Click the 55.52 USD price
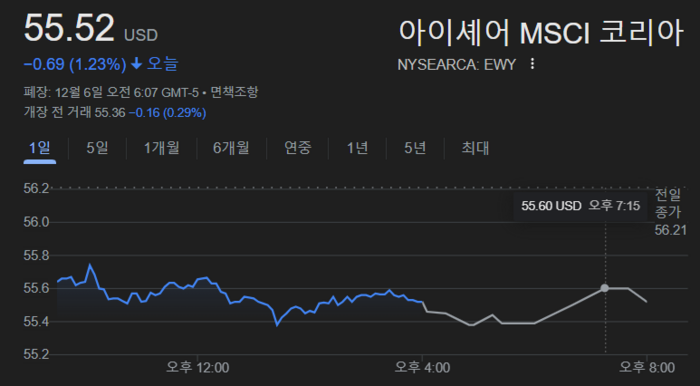 point(91,29)
